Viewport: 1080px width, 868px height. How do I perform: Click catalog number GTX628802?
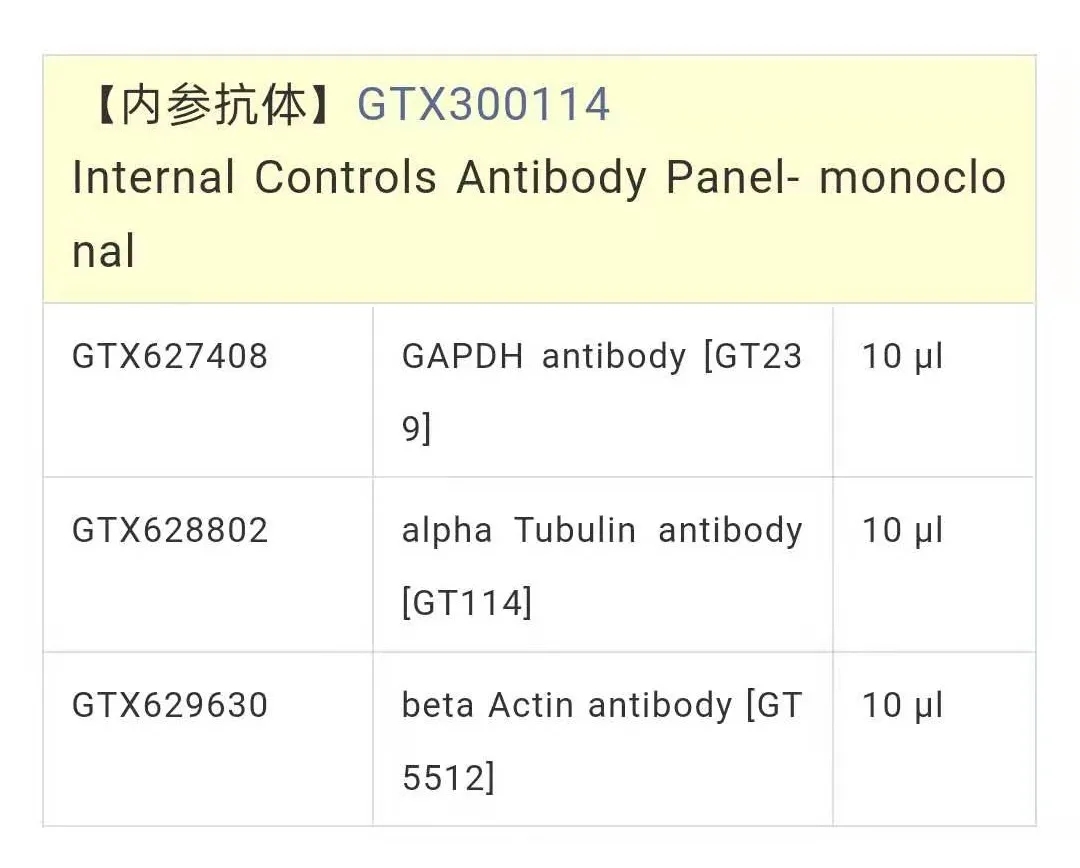(x=169, y=530)
